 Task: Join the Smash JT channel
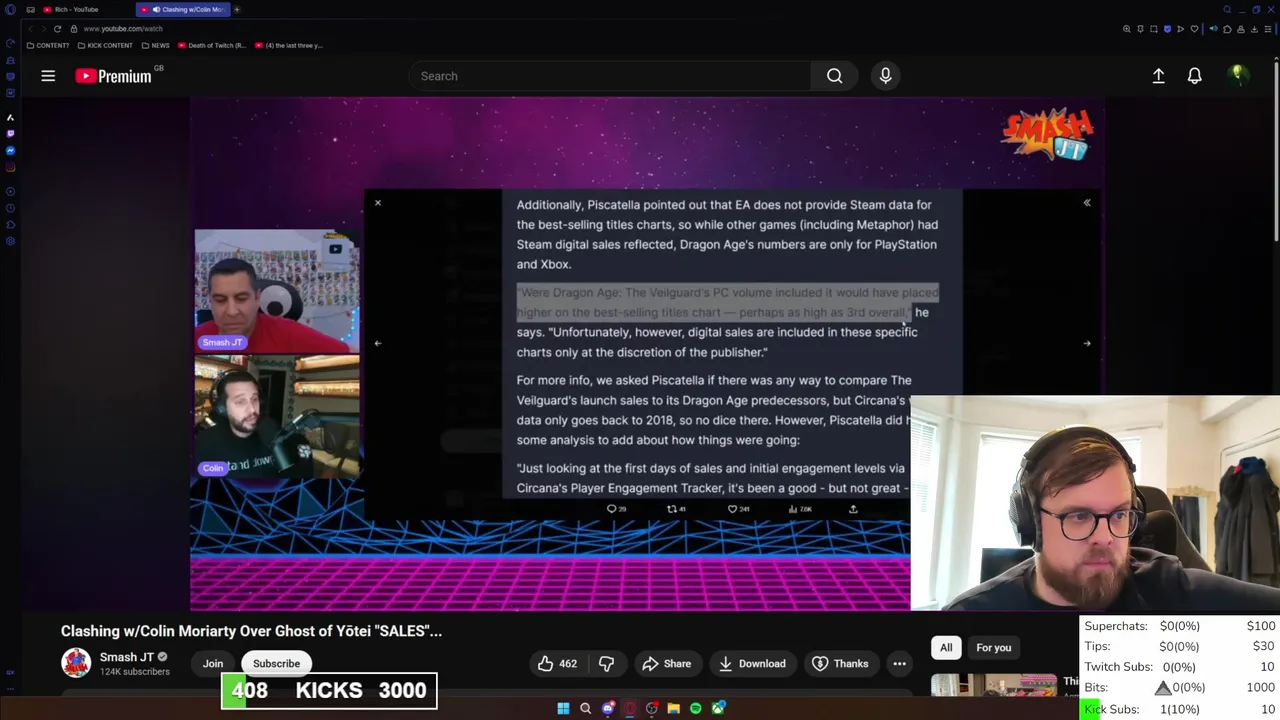coord(213,664)
